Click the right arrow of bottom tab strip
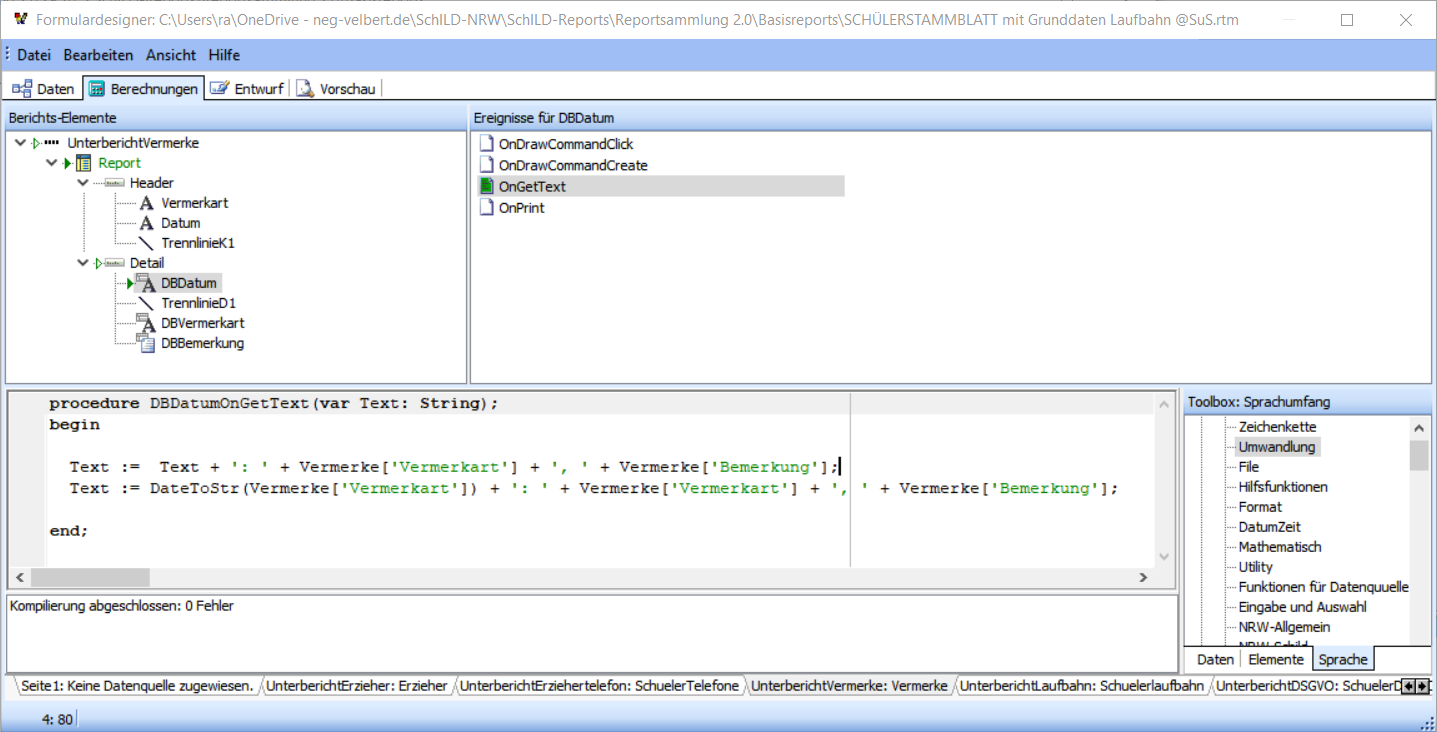 [x=1423, y=687]
